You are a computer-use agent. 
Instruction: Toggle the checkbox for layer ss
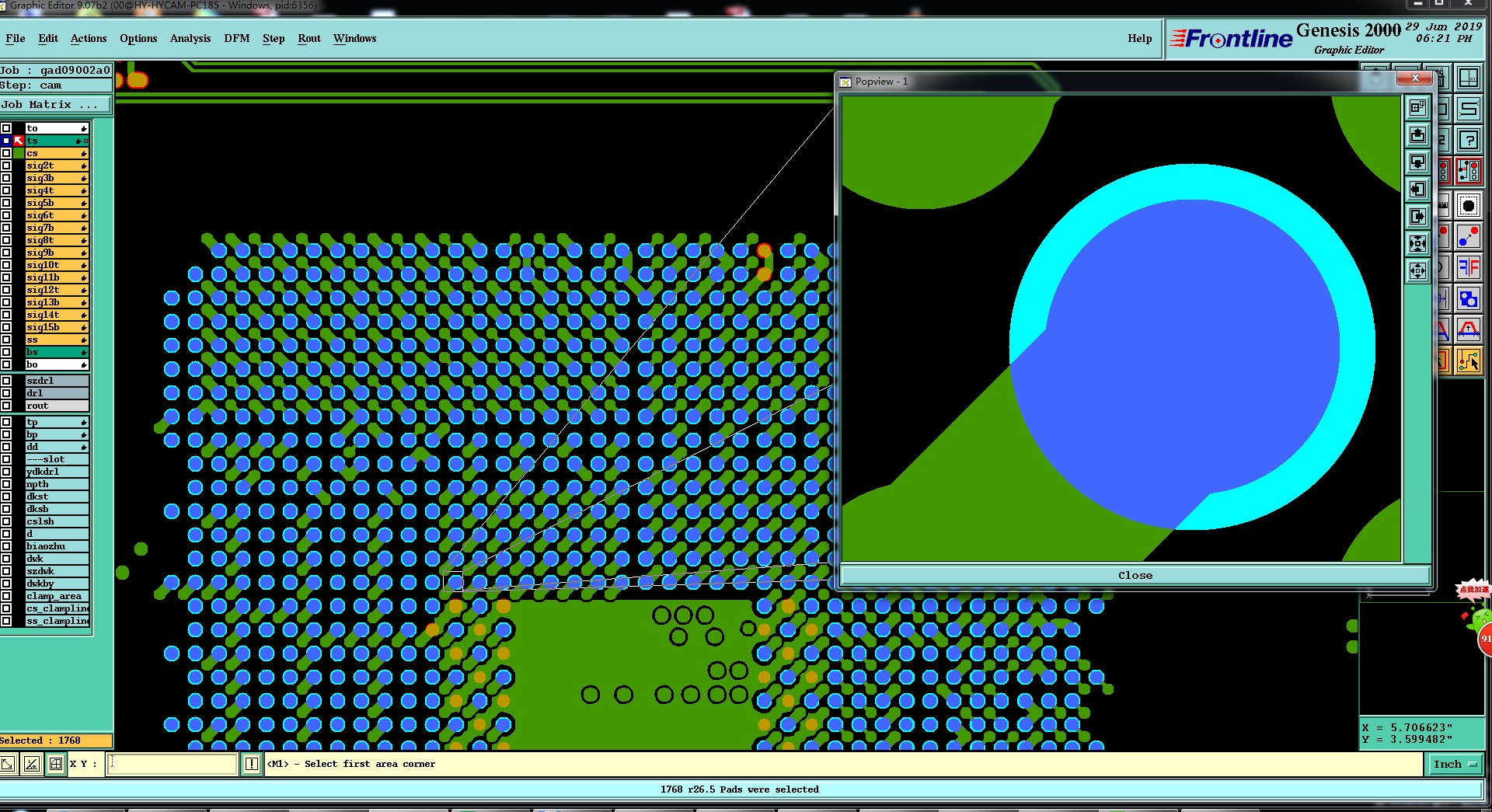[x=6, y=340]
